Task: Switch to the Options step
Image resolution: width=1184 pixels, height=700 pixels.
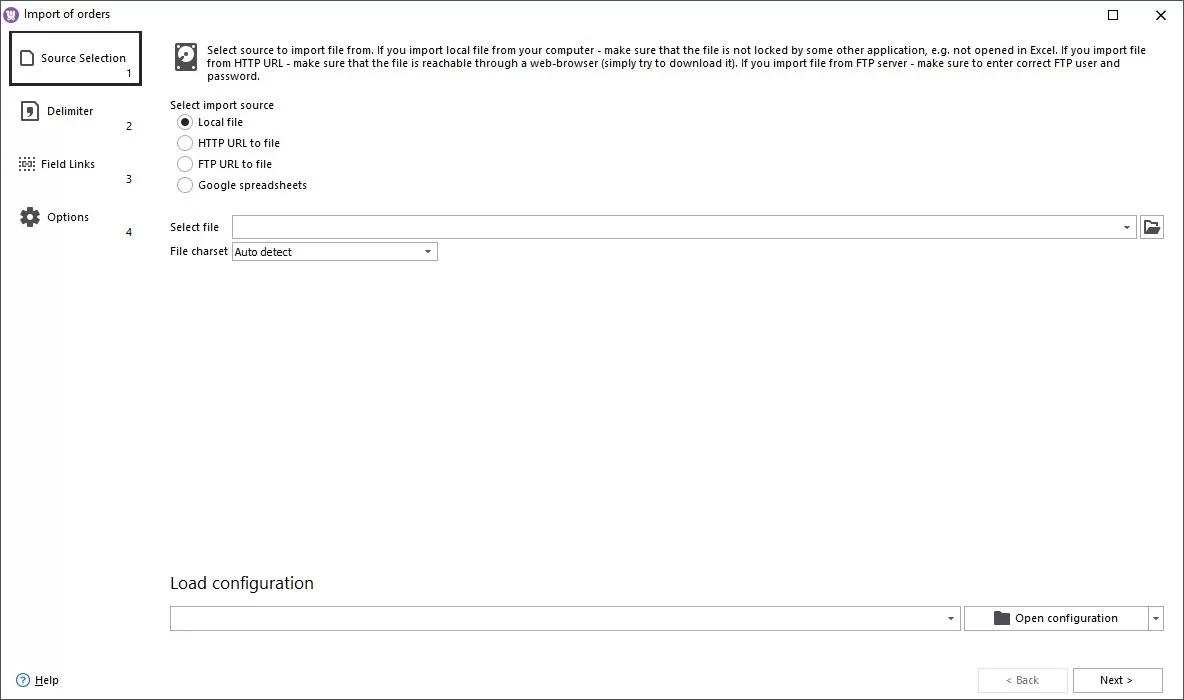Action: coord(68,217)
